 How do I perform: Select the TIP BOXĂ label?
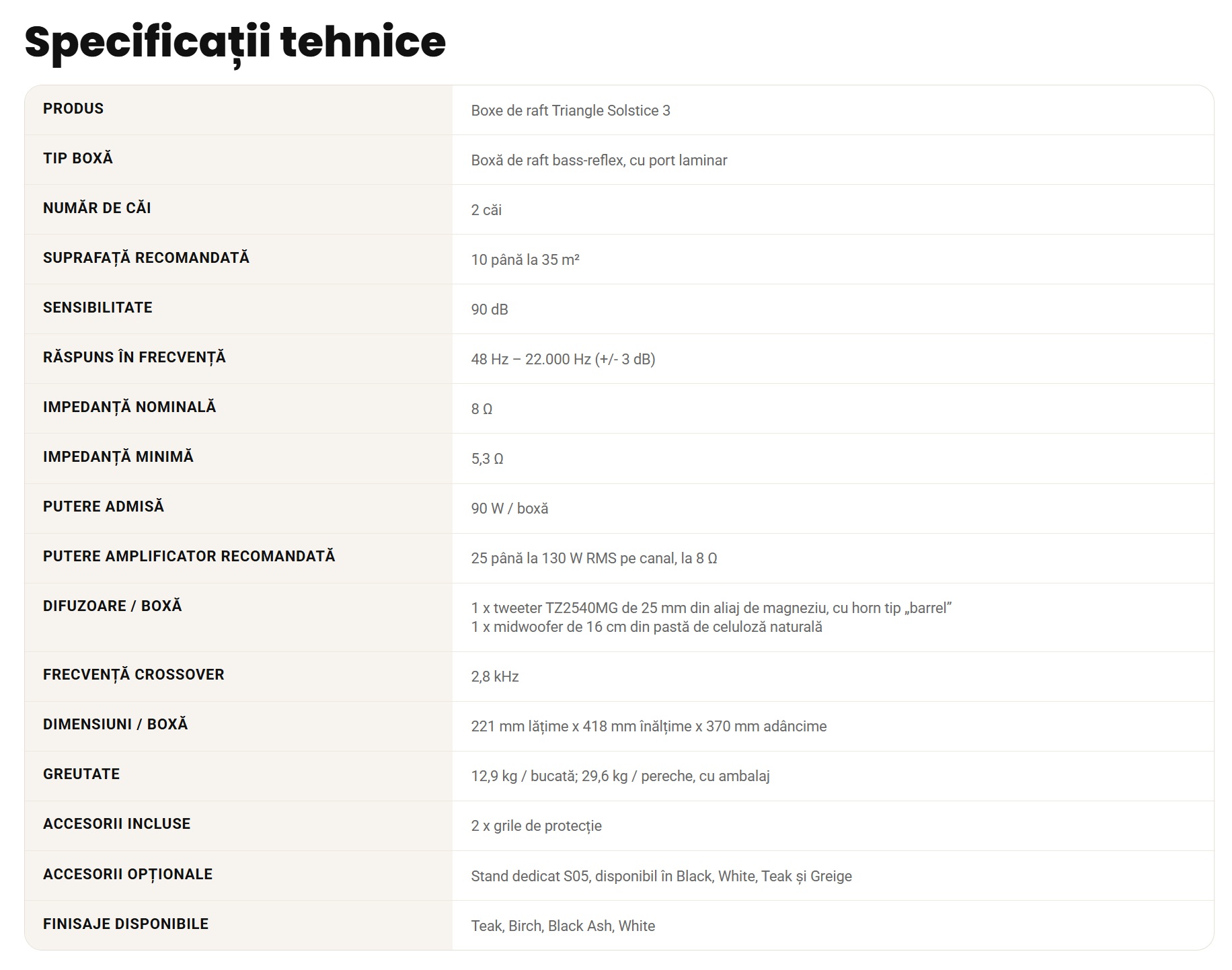pyautogui.click(x=78, y=158)
